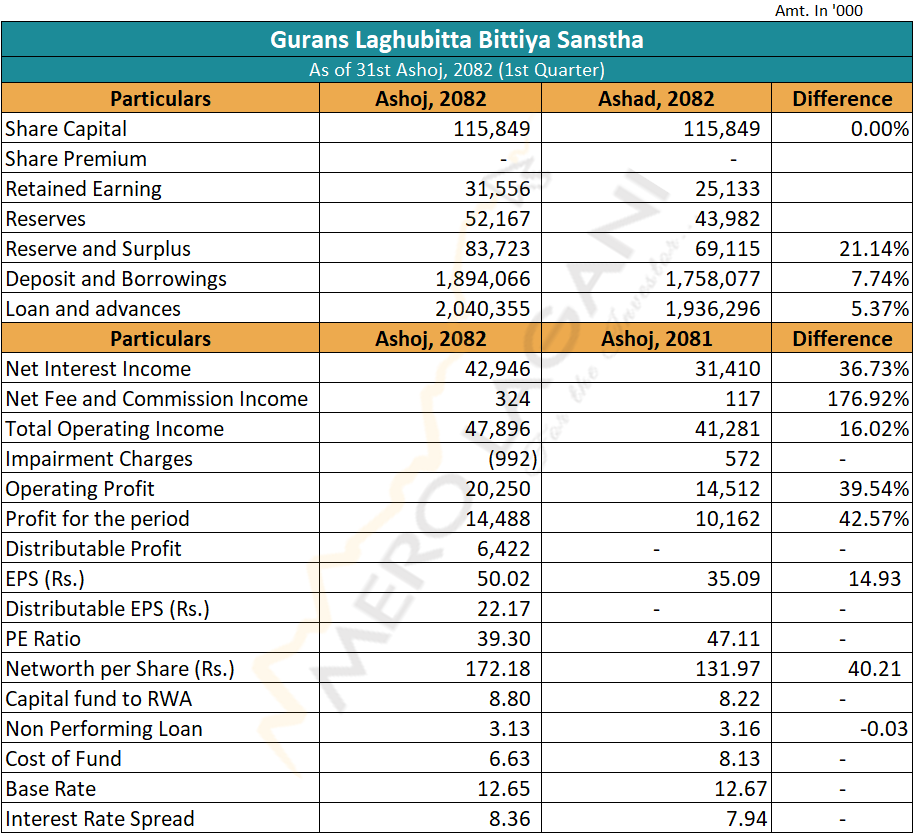
Task: Click the PE Ratio value 39.30
Action: 504,639
